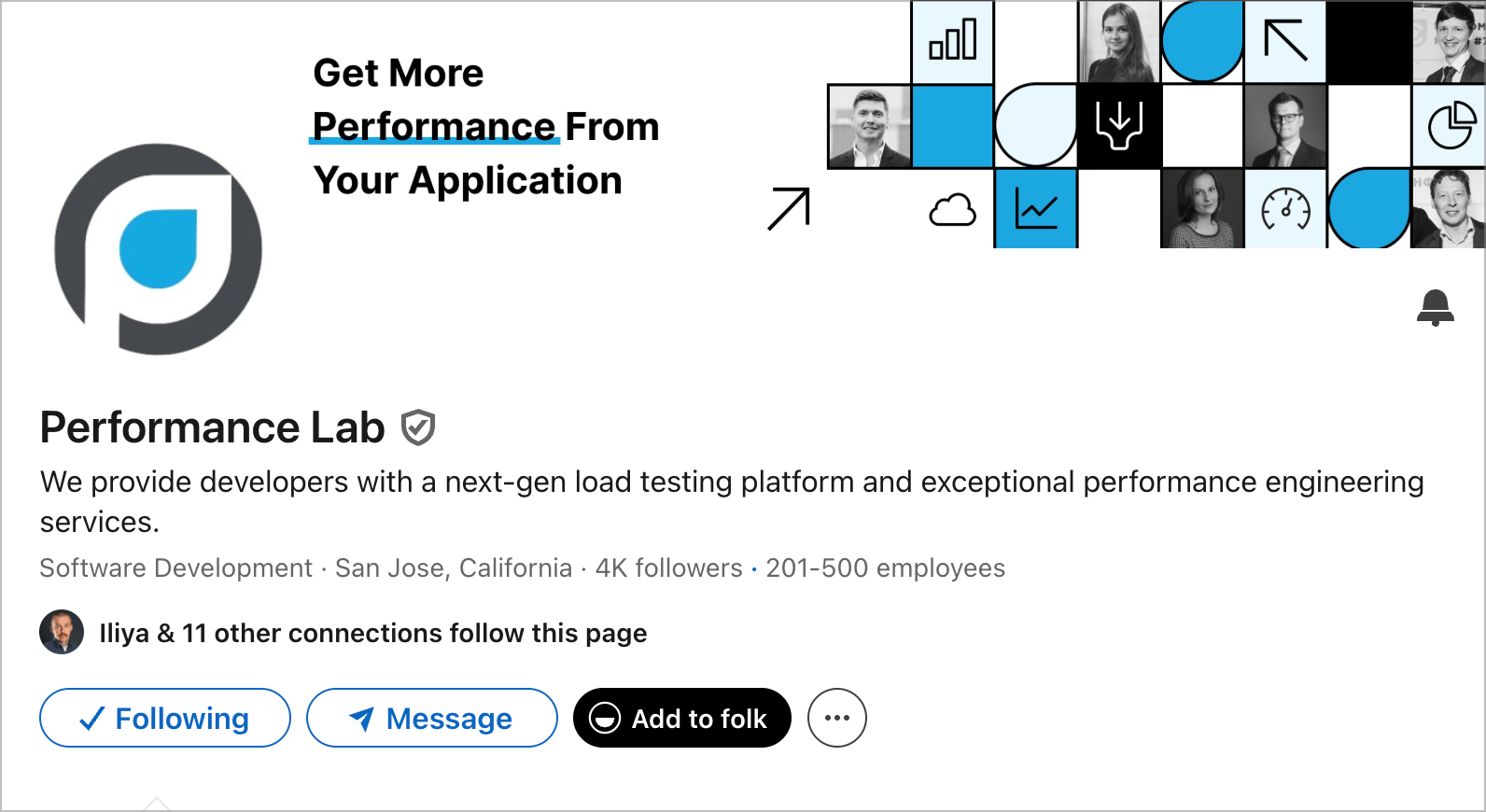Click Iliya & 11 other connections link
This screenshot has height=812, width=1486.
[373, 632]
